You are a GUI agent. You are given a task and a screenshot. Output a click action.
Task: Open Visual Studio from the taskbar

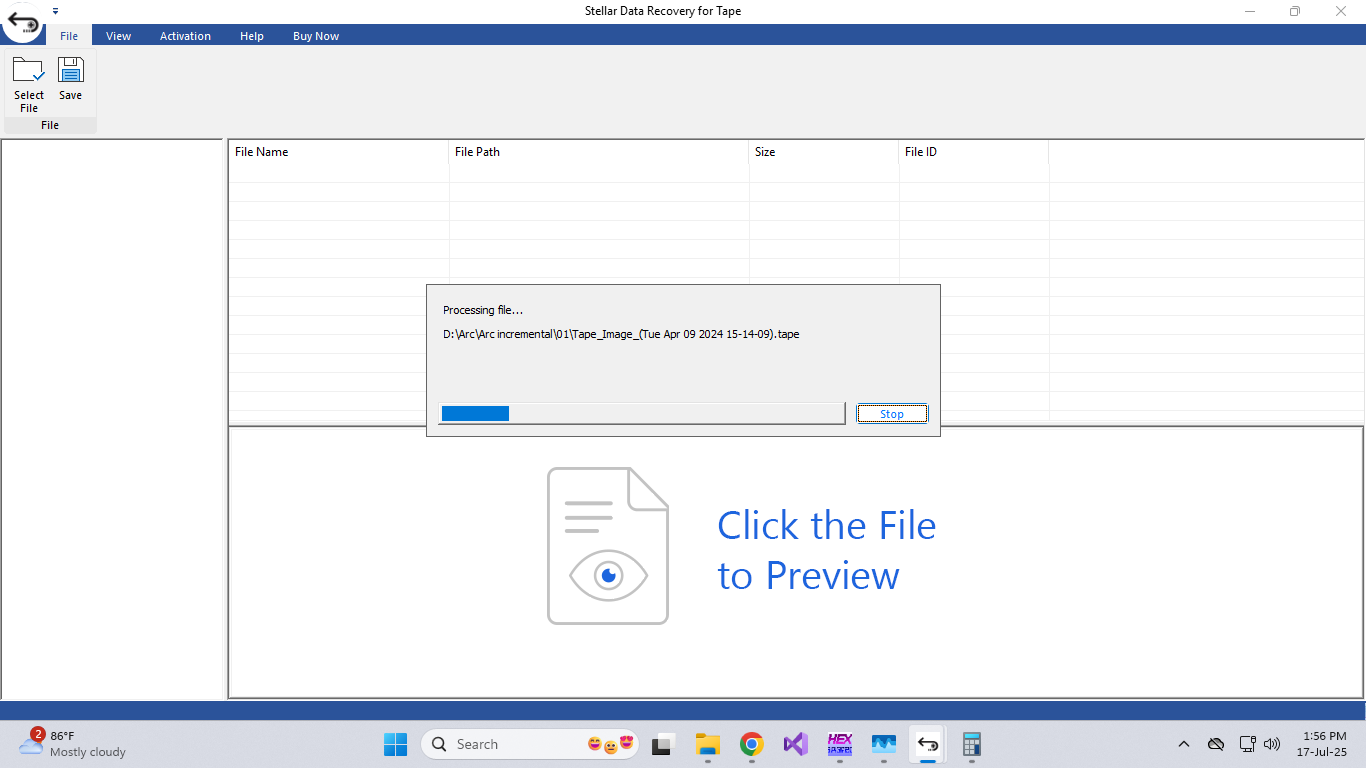[795, 744]
